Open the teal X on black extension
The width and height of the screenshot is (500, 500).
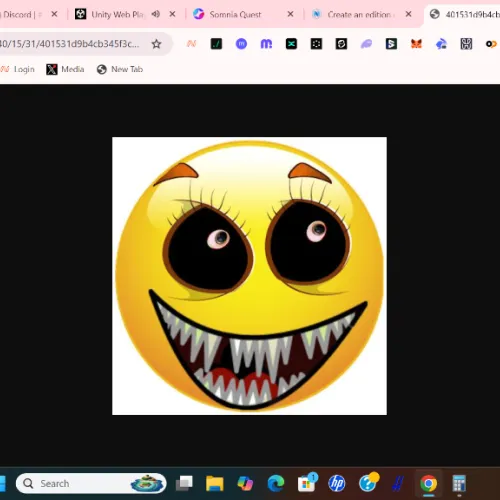pyautogui.click(x=291, y=44)
